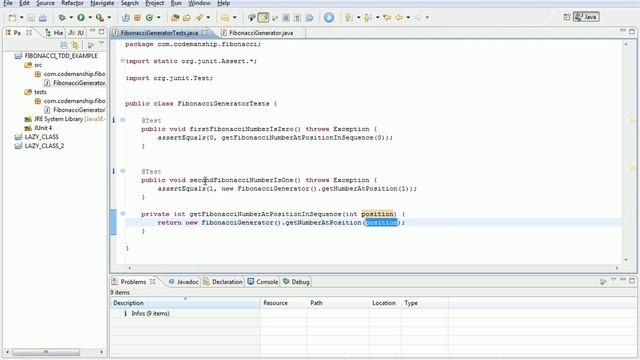Open the External Tools dropdown arrow
The image size is (640, 360).
coord(109,18)
